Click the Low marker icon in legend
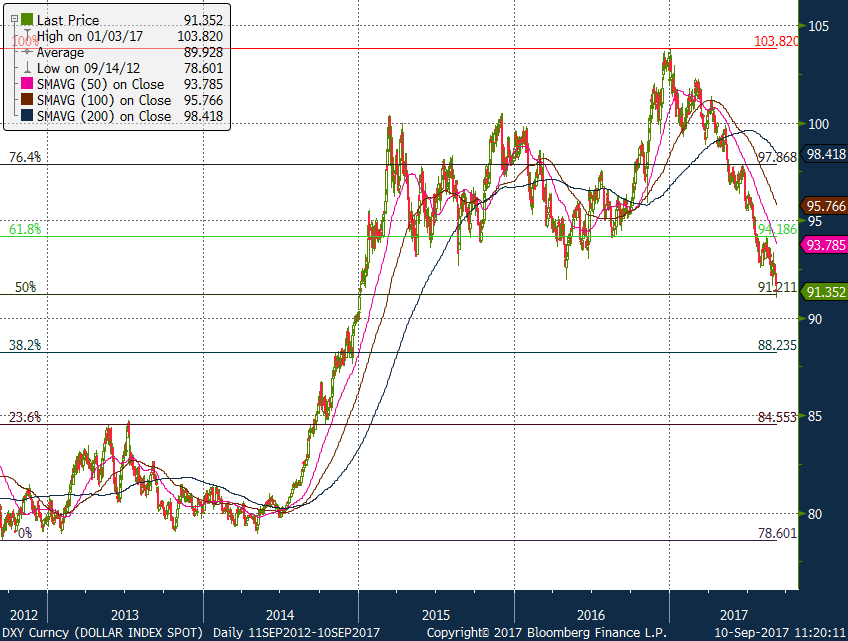Viewport: 848px width, 641px height. 26,68
